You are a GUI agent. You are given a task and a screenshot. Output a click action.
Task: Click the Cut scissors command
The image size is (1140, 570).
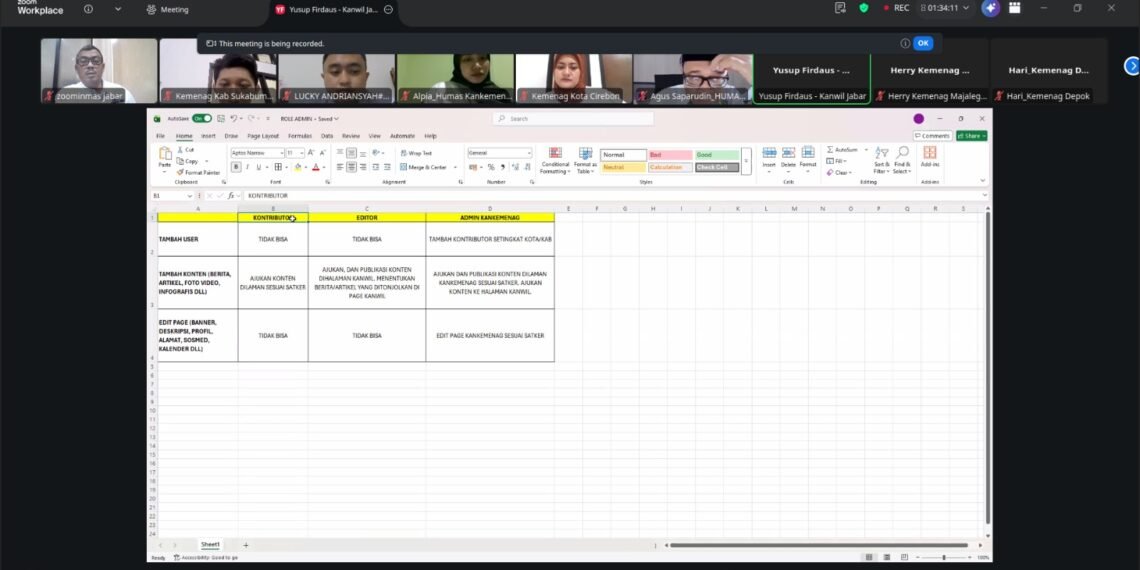185,150
